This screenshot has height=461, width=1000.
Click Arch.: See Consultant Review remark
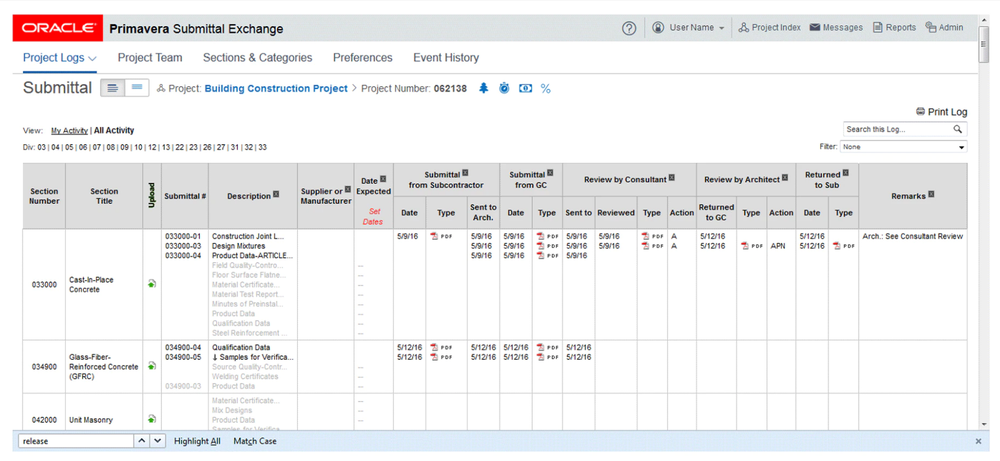pyautogui.click(x=913, y=237)
